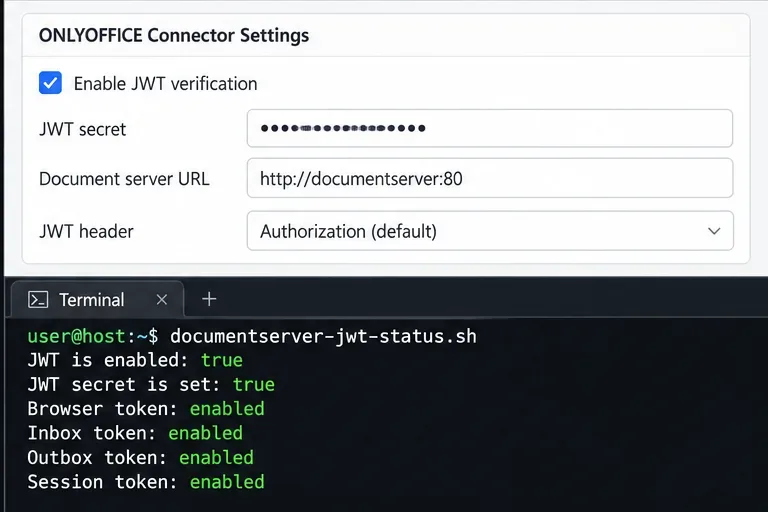The height and width of the screenshot is (512, 768).
Task: Click the JWT secret label
Action: pos(82,129)
